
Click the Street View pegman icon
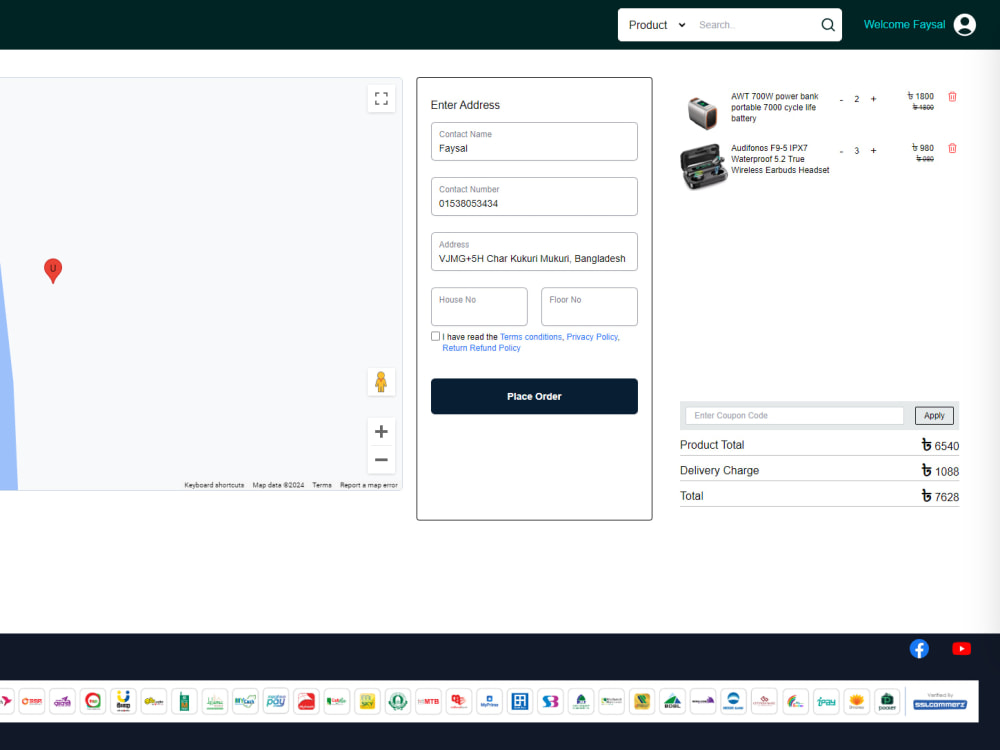(x=381, y=382)
